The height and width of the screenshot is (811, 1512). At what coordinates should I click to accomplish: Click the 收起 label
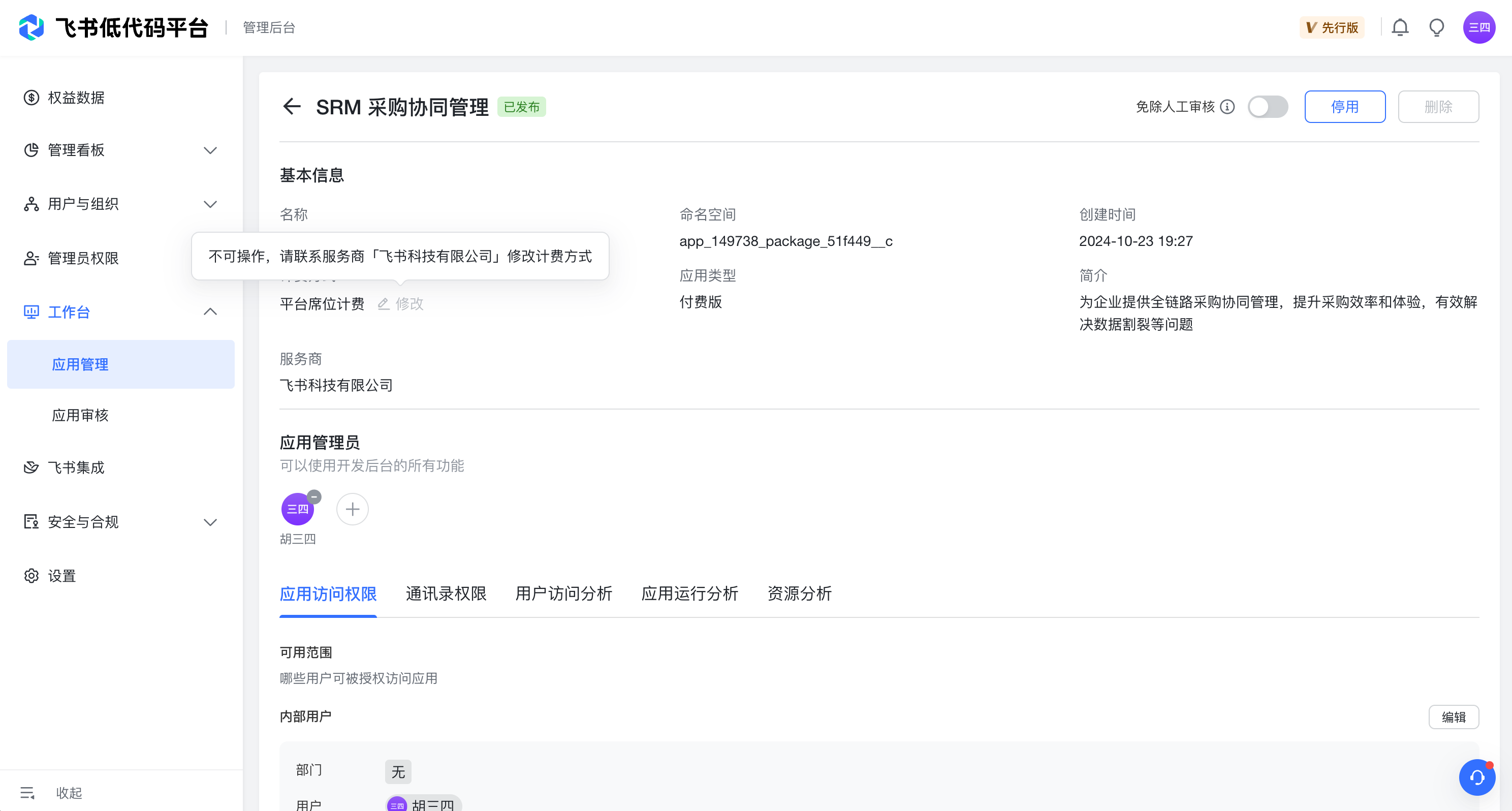coord(69,793)
